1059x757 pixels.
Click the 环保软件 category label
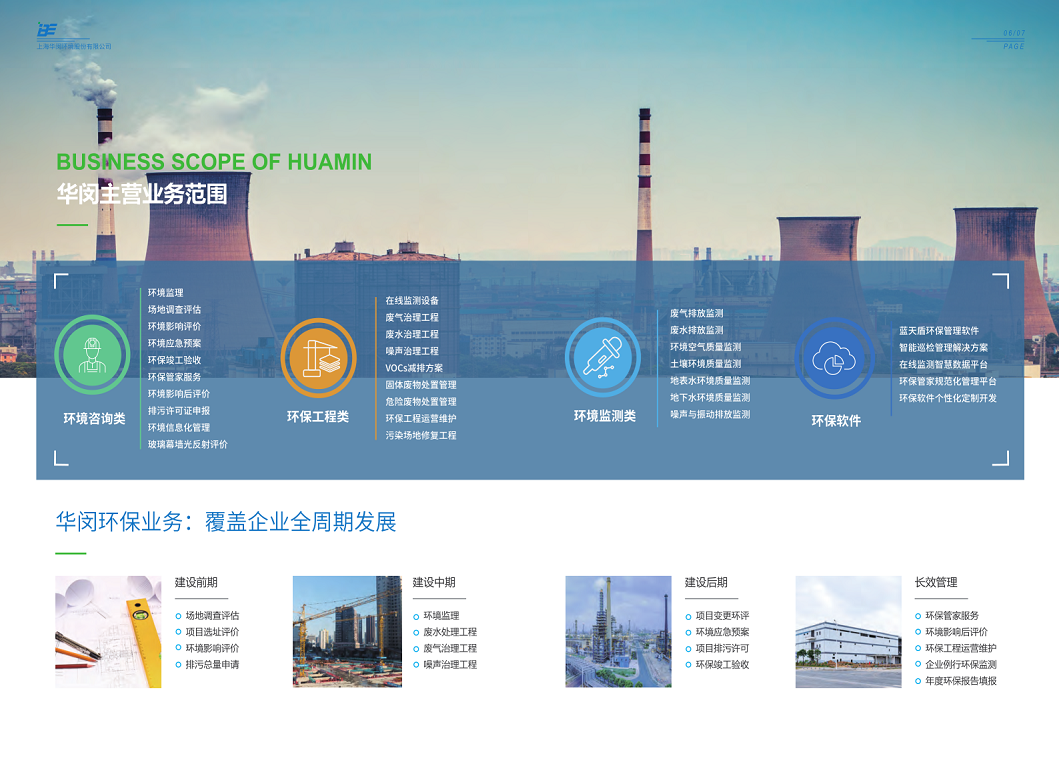tap(836, 421)
